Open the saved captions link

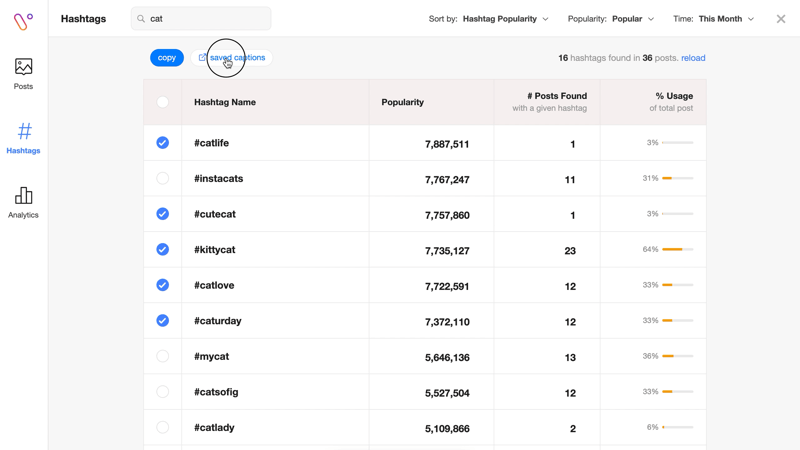click(232, 58)
